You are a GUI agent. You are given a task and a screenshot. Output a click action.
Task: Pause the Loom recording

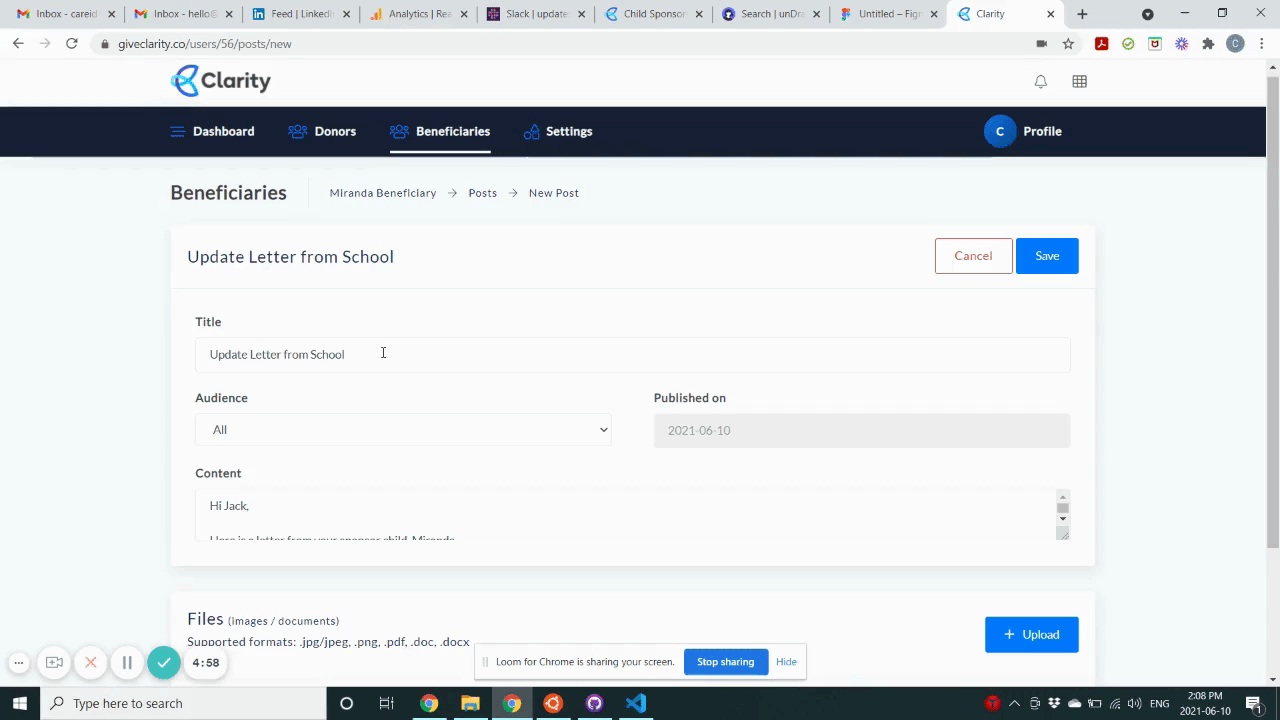pyautogui.click(x=127, y=662)
